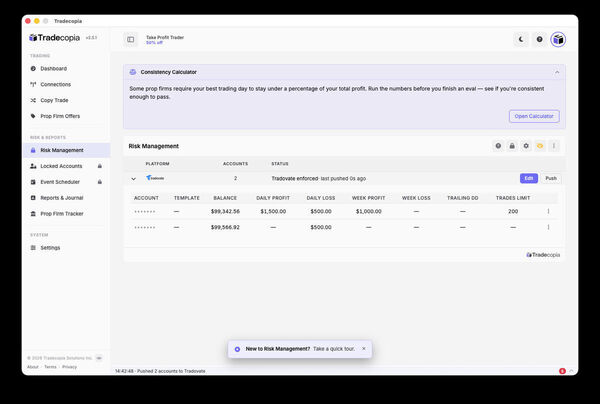Image resolution: width=600 pixels, height=404 pixels.
Task: Click the Tradovate platform logo
Action: pyautogui.click(x=155, y=178)
